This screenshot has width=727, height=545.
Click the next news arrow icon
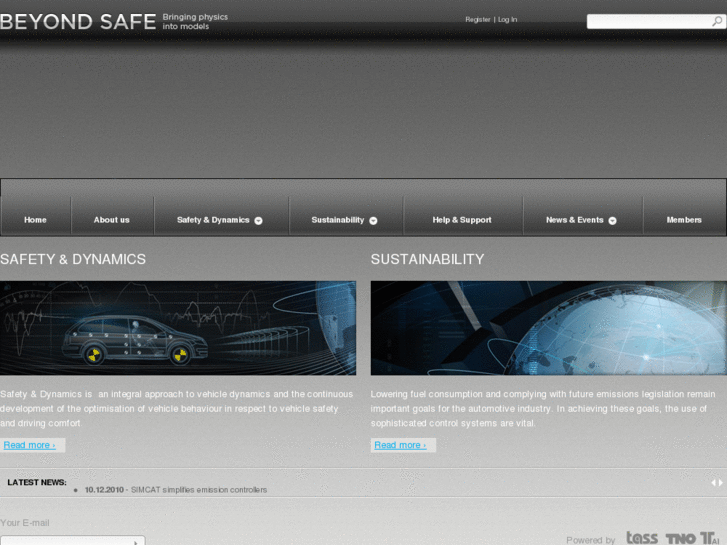pos(721,483)
